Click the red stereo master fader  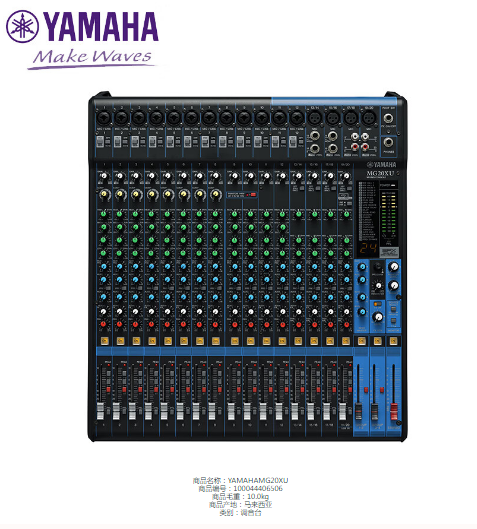pyautogui.click(x=394, y=411)
